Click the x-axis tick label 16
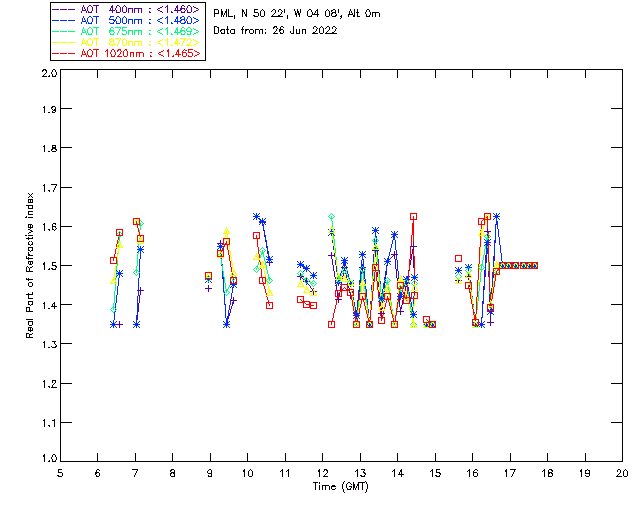 coord(472,473)
